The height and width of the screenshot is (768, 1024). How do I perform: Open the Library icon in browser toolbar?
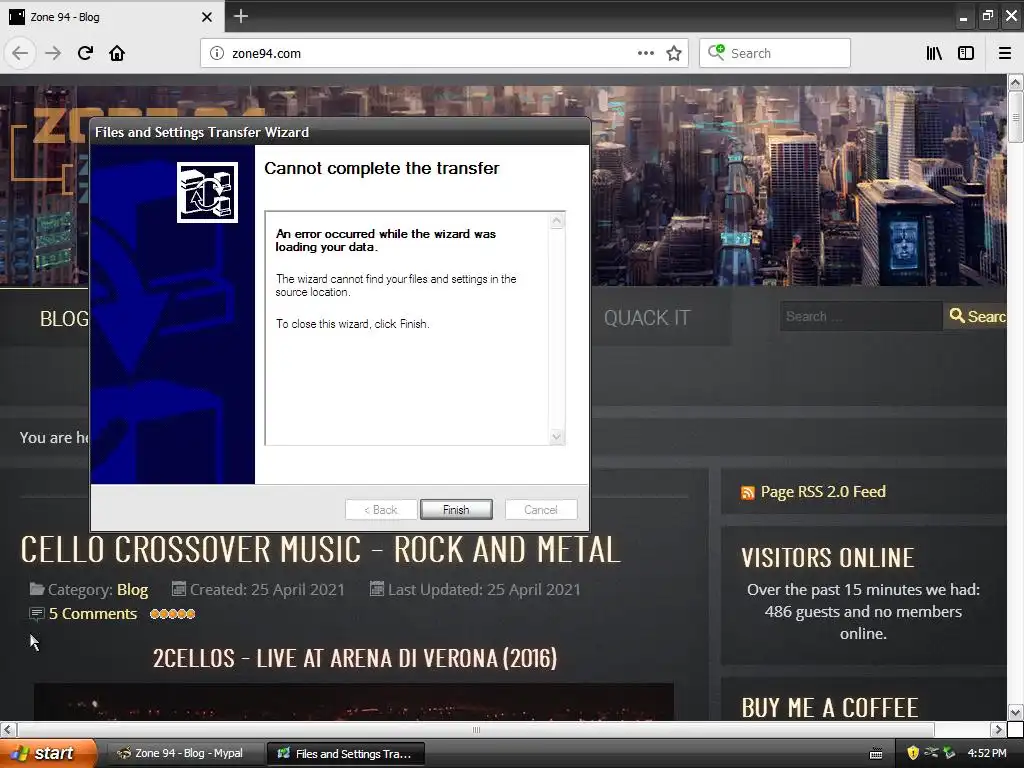click(934, 53)
